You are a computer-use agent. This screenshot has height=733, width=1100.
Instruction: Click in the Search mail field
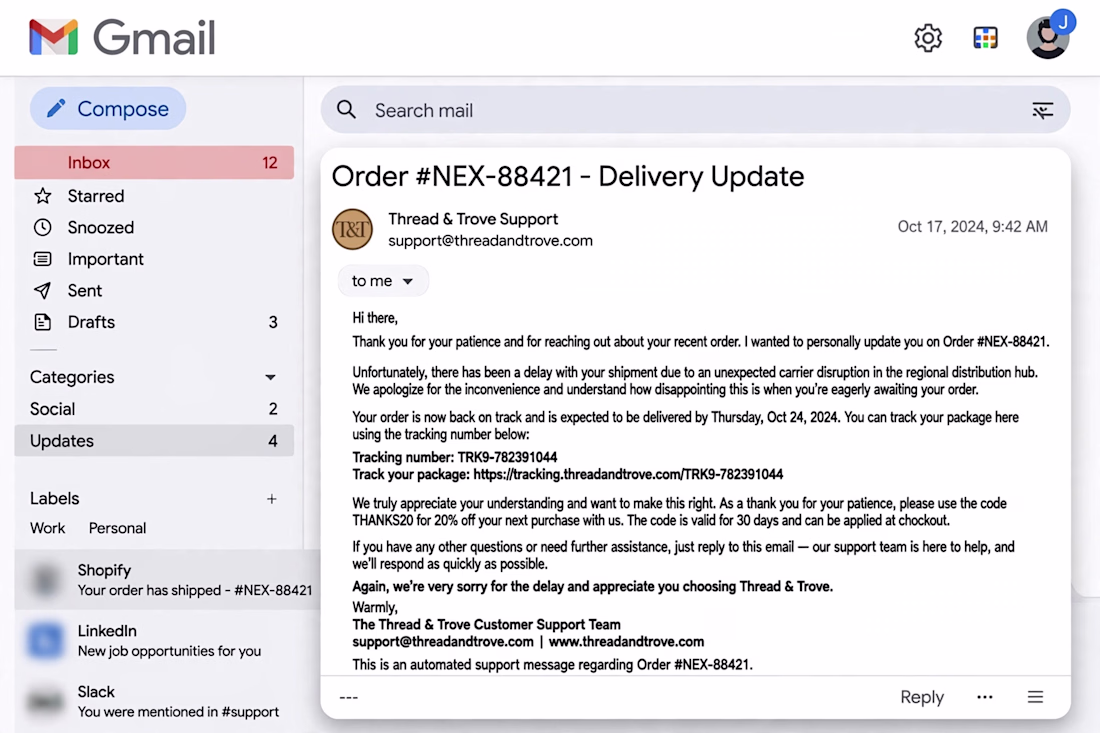pyautogui.click(x=695, y=110)
